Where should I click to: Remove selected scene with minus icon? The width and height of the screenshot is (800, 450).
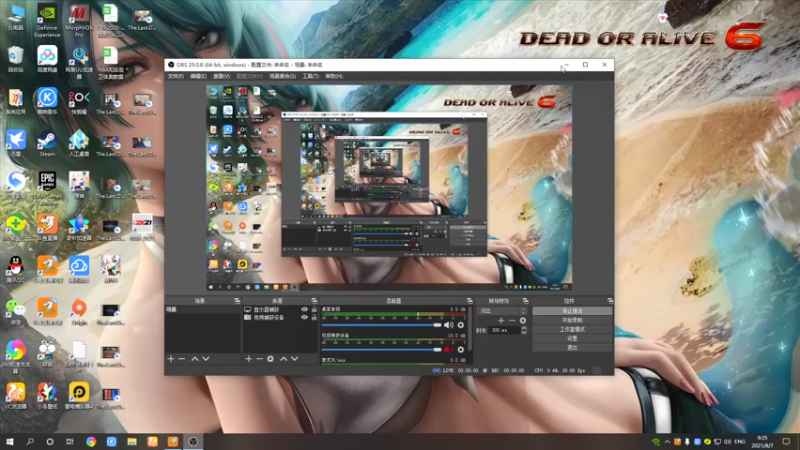(182, 359)
